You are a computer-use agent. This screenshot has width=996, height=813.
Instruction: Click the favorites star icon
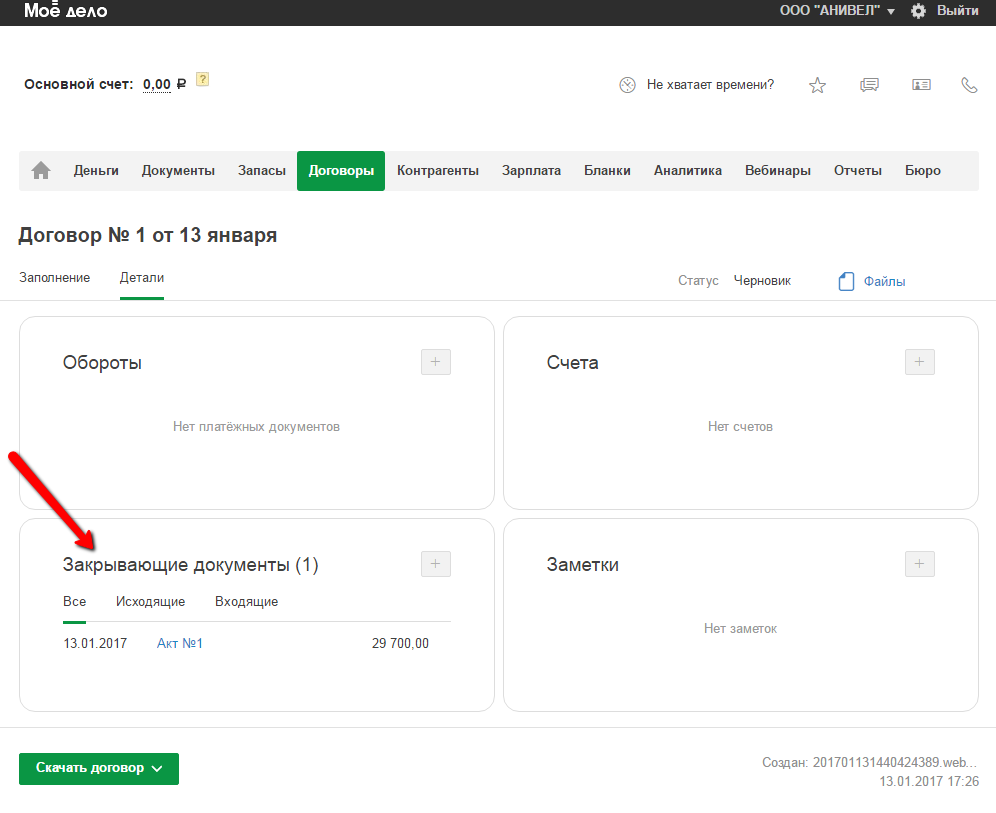click(817, 85)
